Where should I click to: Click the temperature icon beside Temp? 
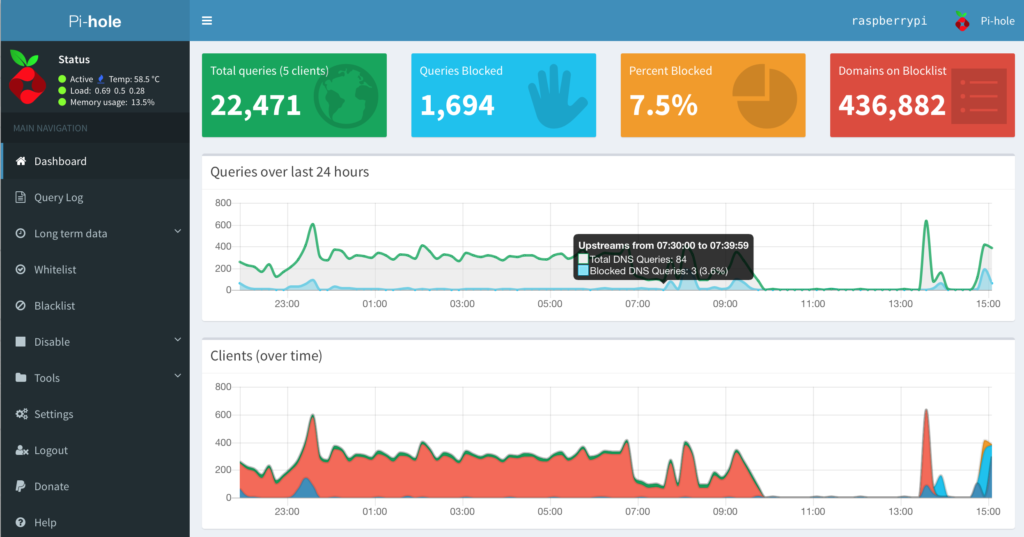tap(101, 79)
